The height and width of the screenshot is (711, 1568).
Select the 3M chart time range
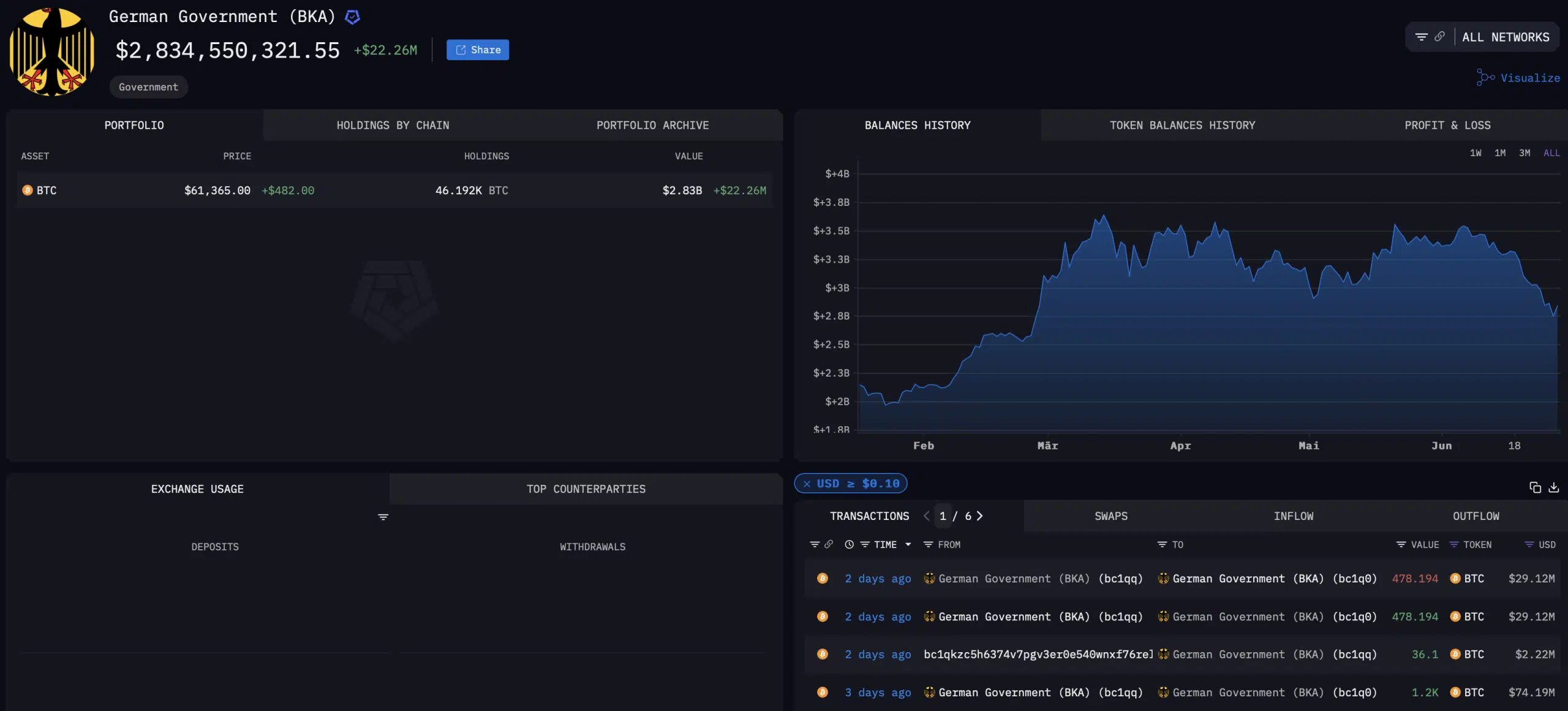pyautogui.click(x=1525, y=152)
